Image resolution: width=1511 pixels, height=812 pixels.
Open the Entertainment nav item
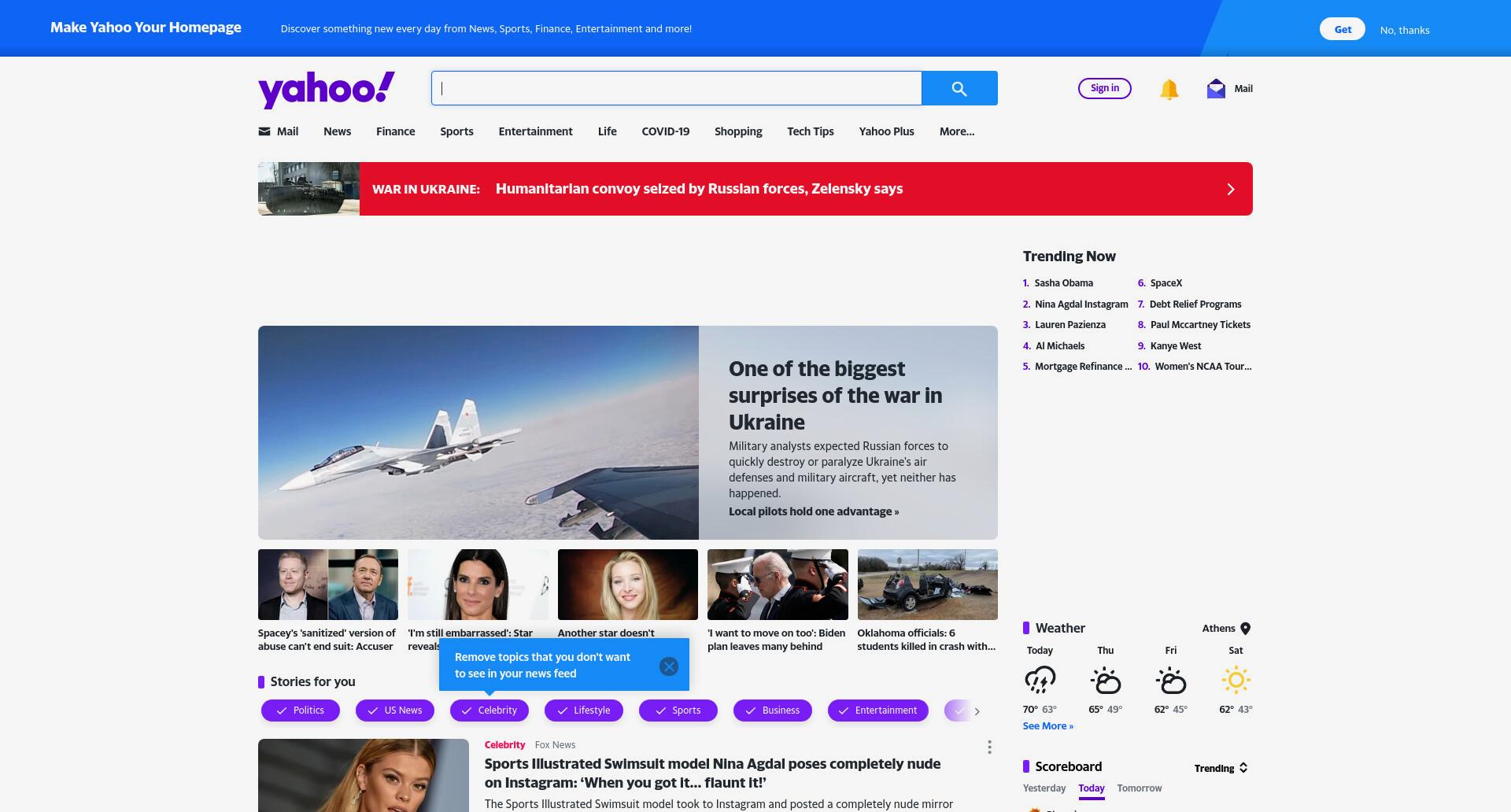tap(535, 131)
